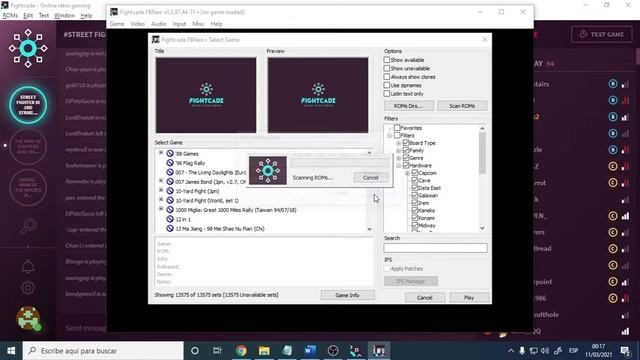Click the user avatar at sidebar bottom
This screenshot has width=640, height=360.
click(x=28, y=318)
